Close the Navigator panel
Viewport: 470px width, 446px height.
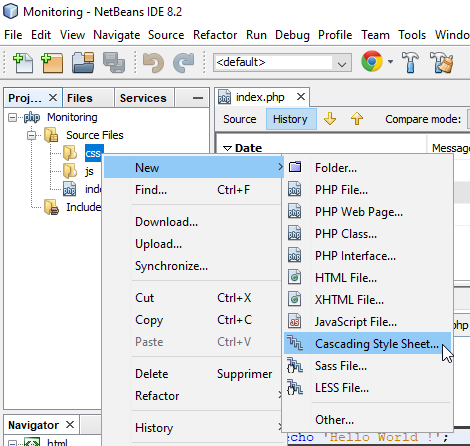coord(70,424)
